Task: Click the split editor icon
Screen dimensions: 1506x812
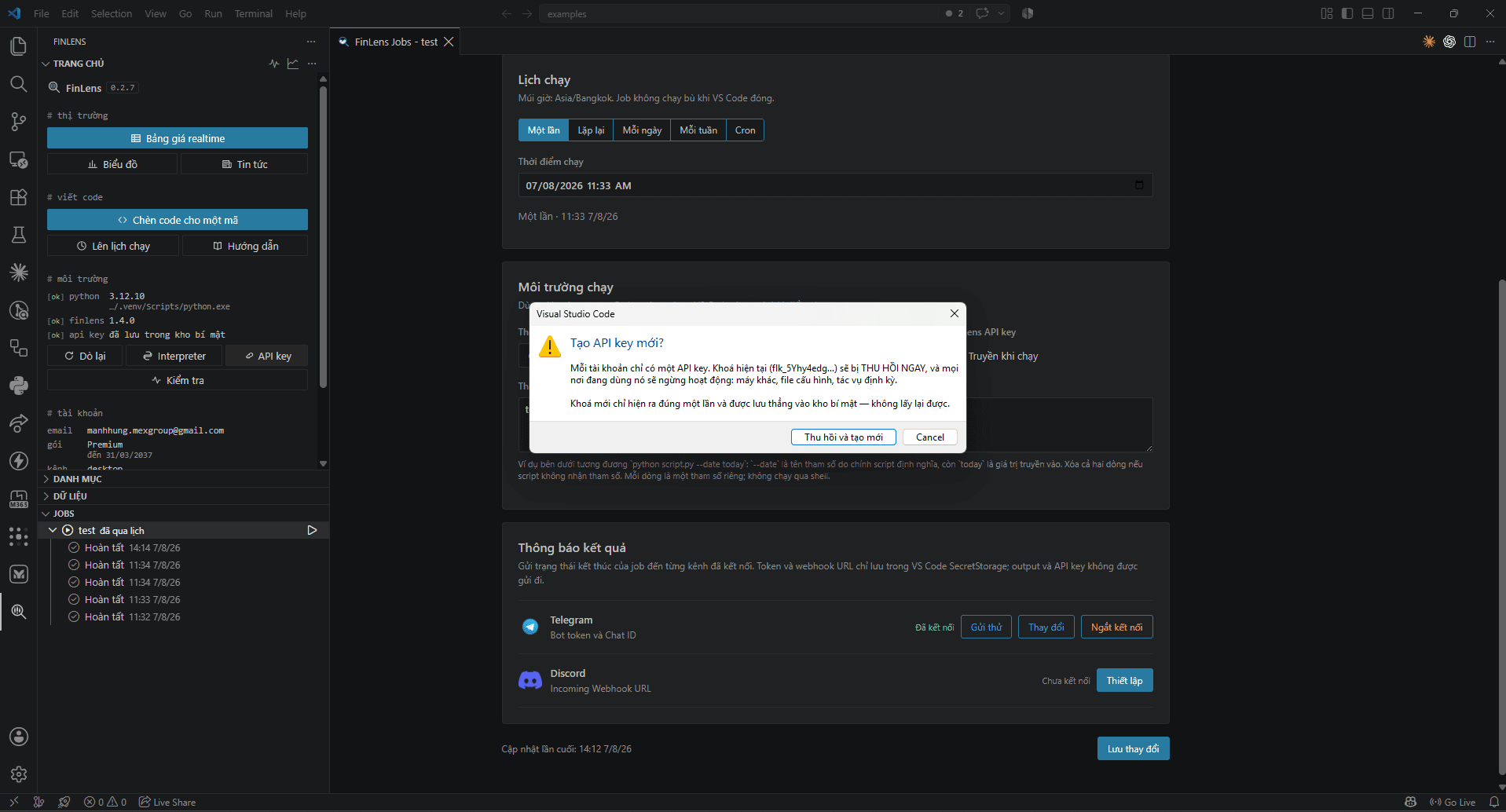Action: [x=1470, y=42]
